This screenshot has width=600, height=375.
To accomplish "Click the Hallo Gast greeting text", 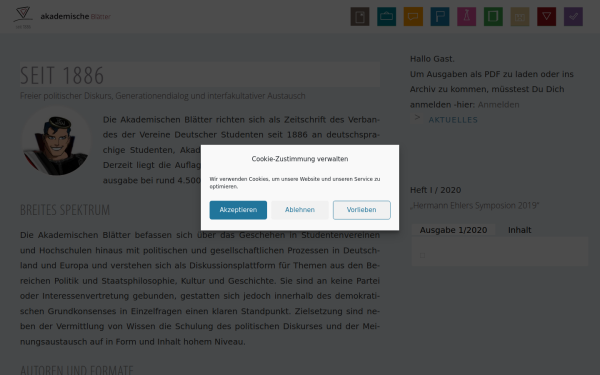I will [432, 59].
